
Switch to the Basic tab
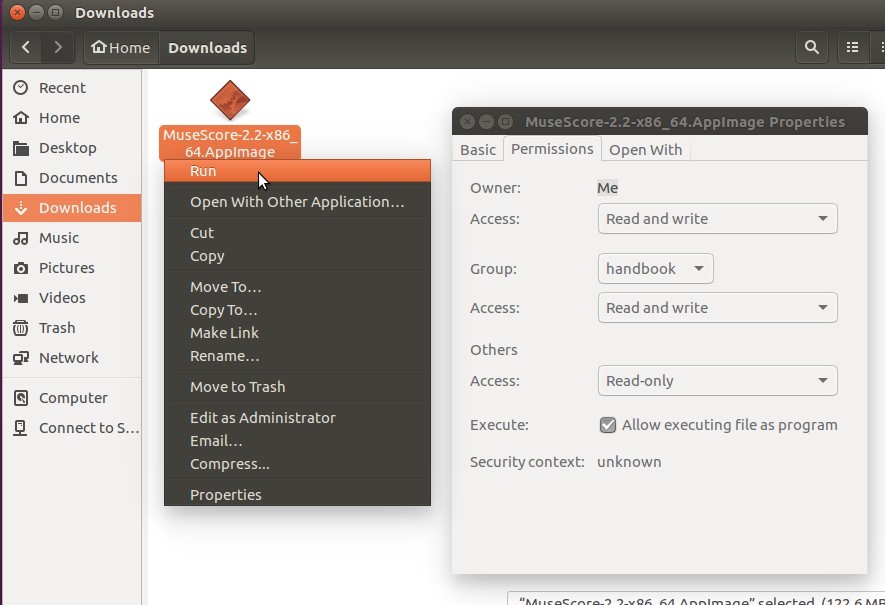(x=477, y=149)
